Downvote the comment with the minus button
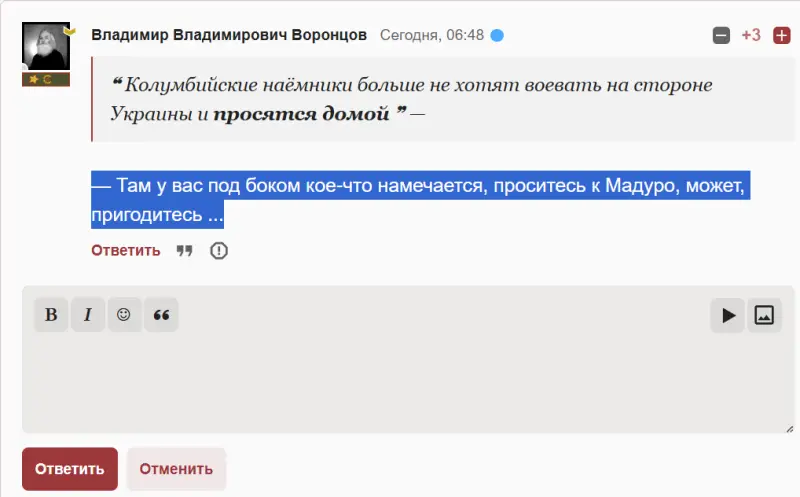 coord(721,36)
